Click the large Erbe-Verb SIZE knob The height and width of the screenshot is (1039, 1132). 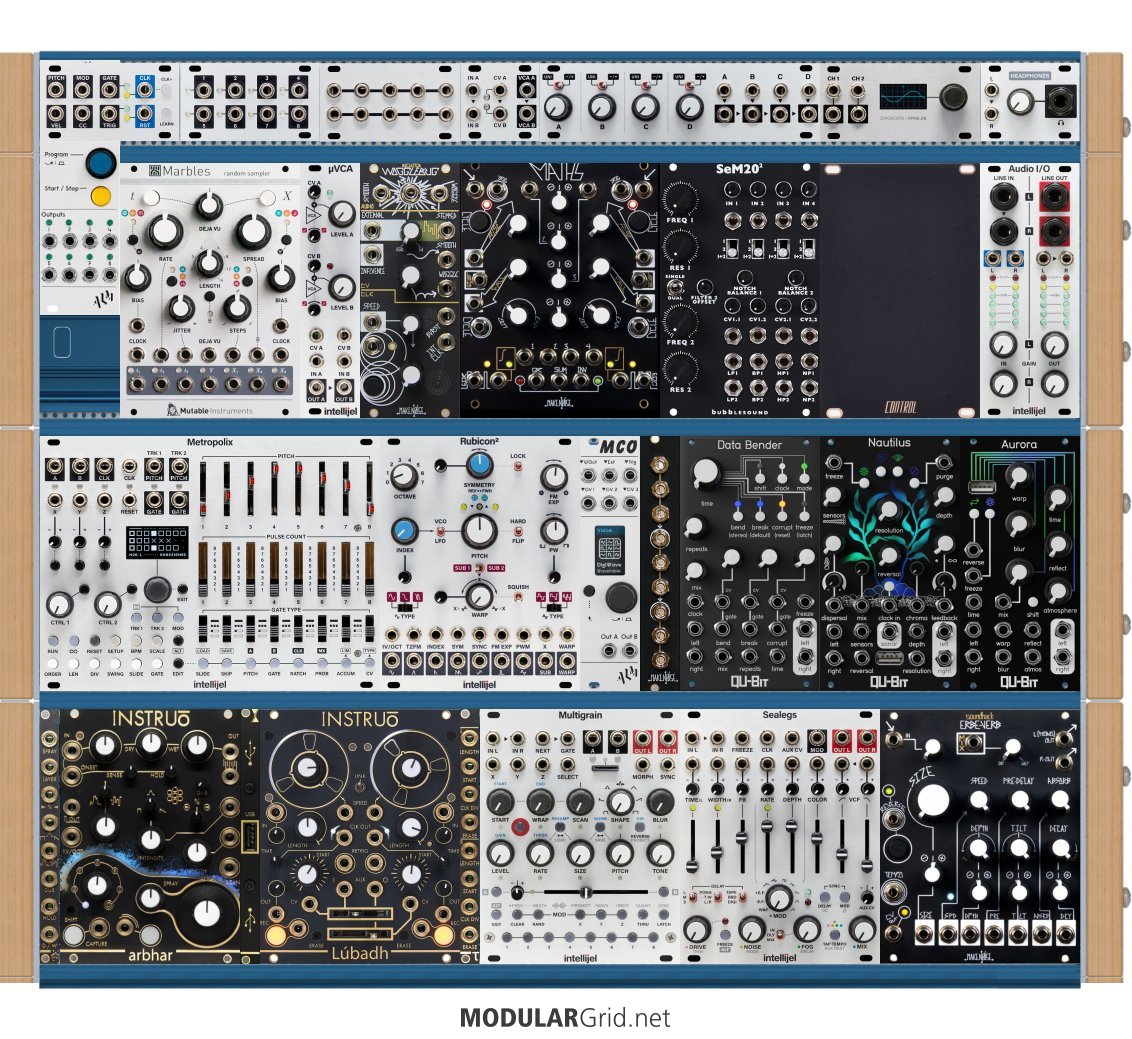(933, 801)
